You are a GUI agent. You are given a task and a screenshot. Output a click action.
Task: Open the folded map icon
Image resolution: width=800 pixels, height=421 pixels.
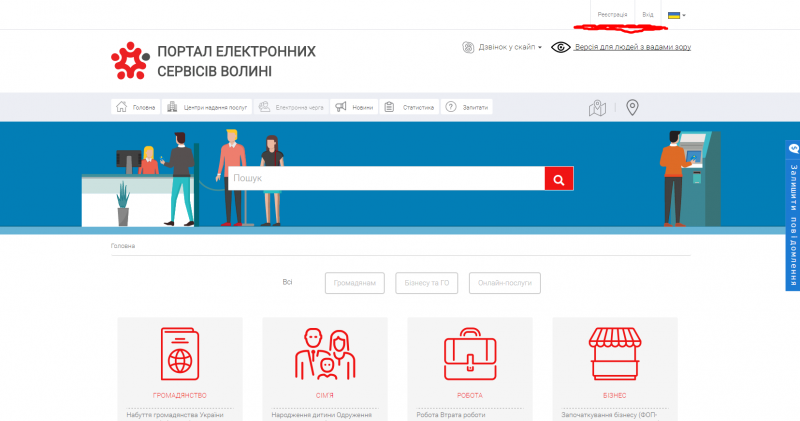[597, 108]
